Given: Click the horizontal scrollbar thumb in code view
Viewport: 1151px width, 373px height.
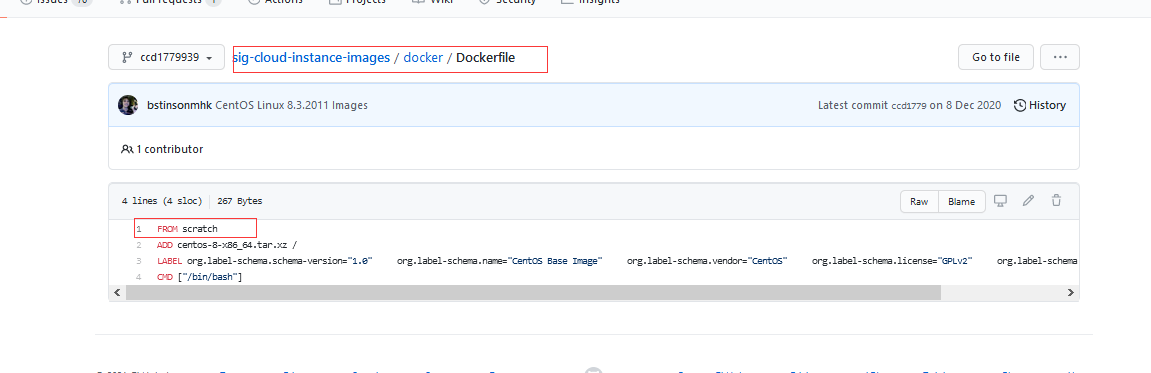Looking at the screenshot, I should point(533,292).
